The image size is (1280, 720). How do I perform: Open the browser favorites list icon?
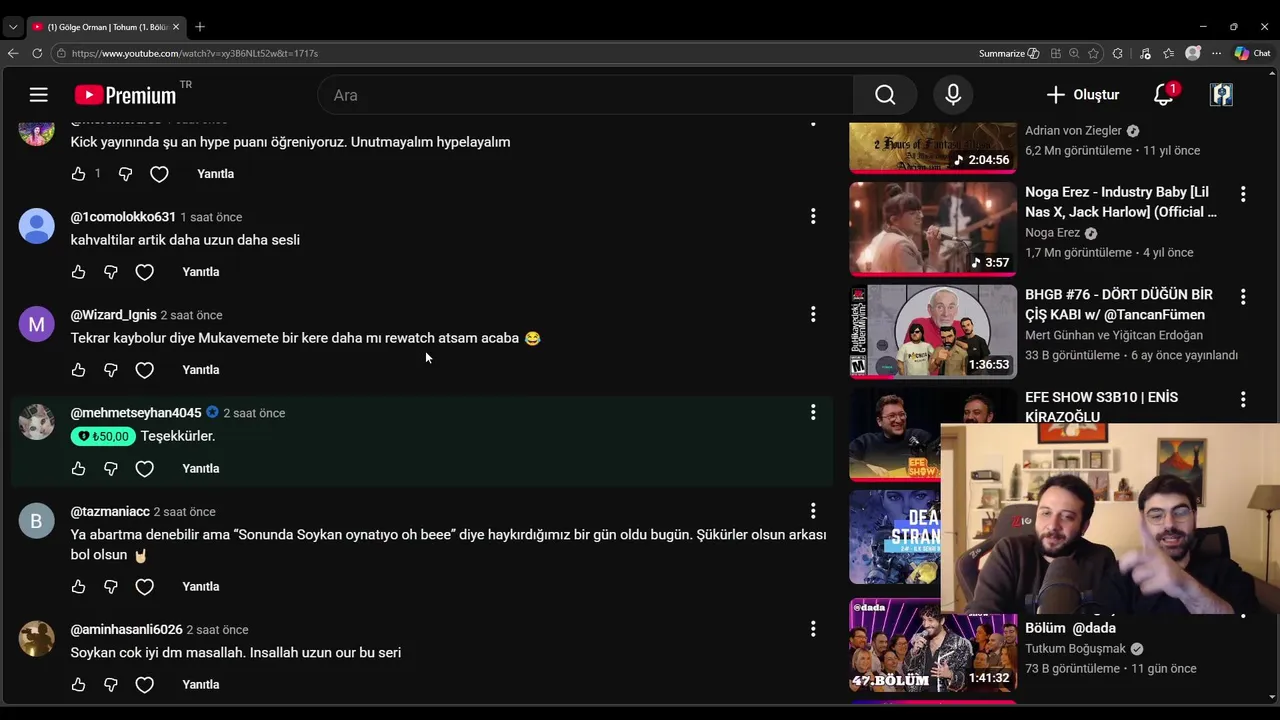point(1168,53)
